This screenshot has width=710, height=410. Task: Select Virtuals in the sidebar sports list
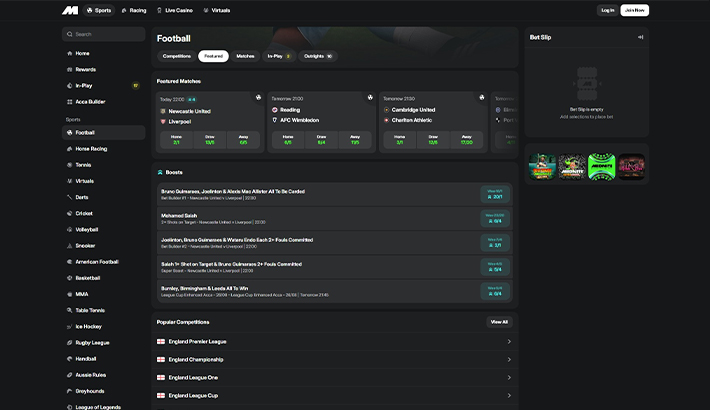point(104,181)
